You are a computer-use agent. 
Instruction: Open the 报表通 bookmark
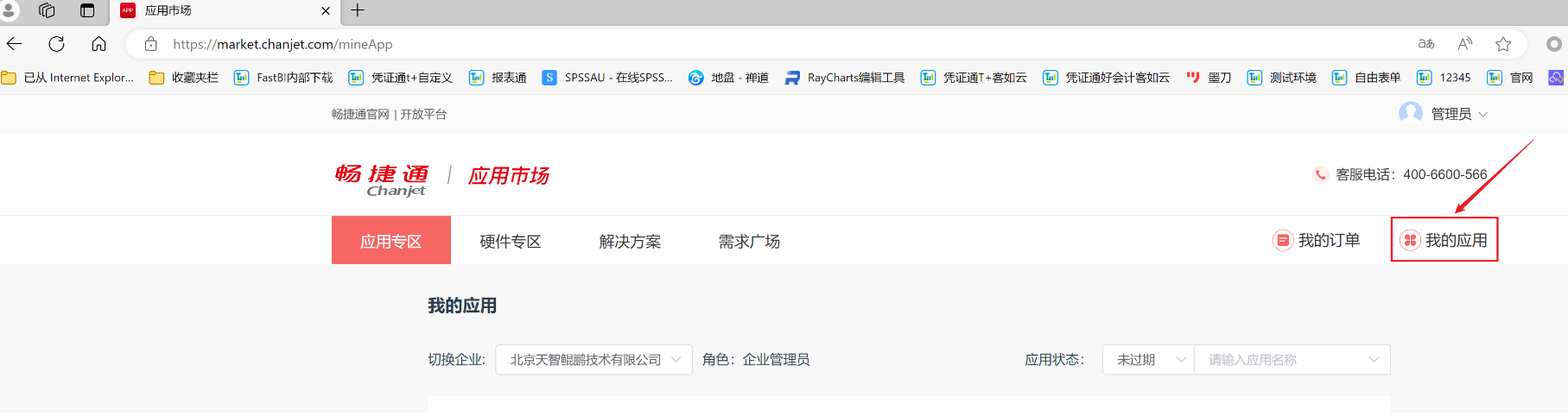pos(498,78)
